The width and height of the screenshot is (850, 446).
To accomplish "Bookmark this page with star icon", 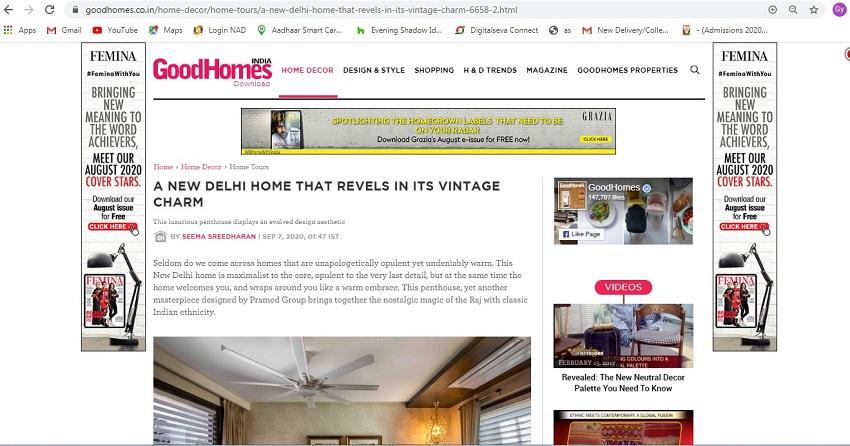I will pos(814,10).
